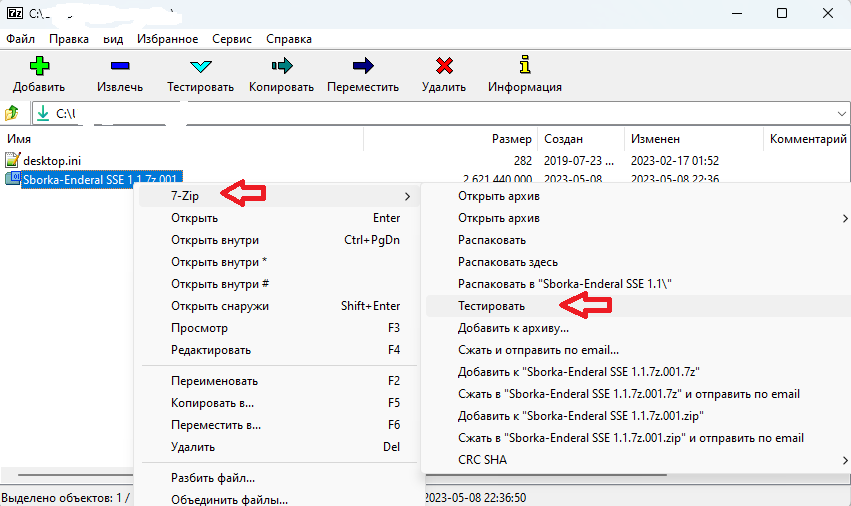
Task: Click the Test archive toolbar icon
Action: (x=200, y=67)
